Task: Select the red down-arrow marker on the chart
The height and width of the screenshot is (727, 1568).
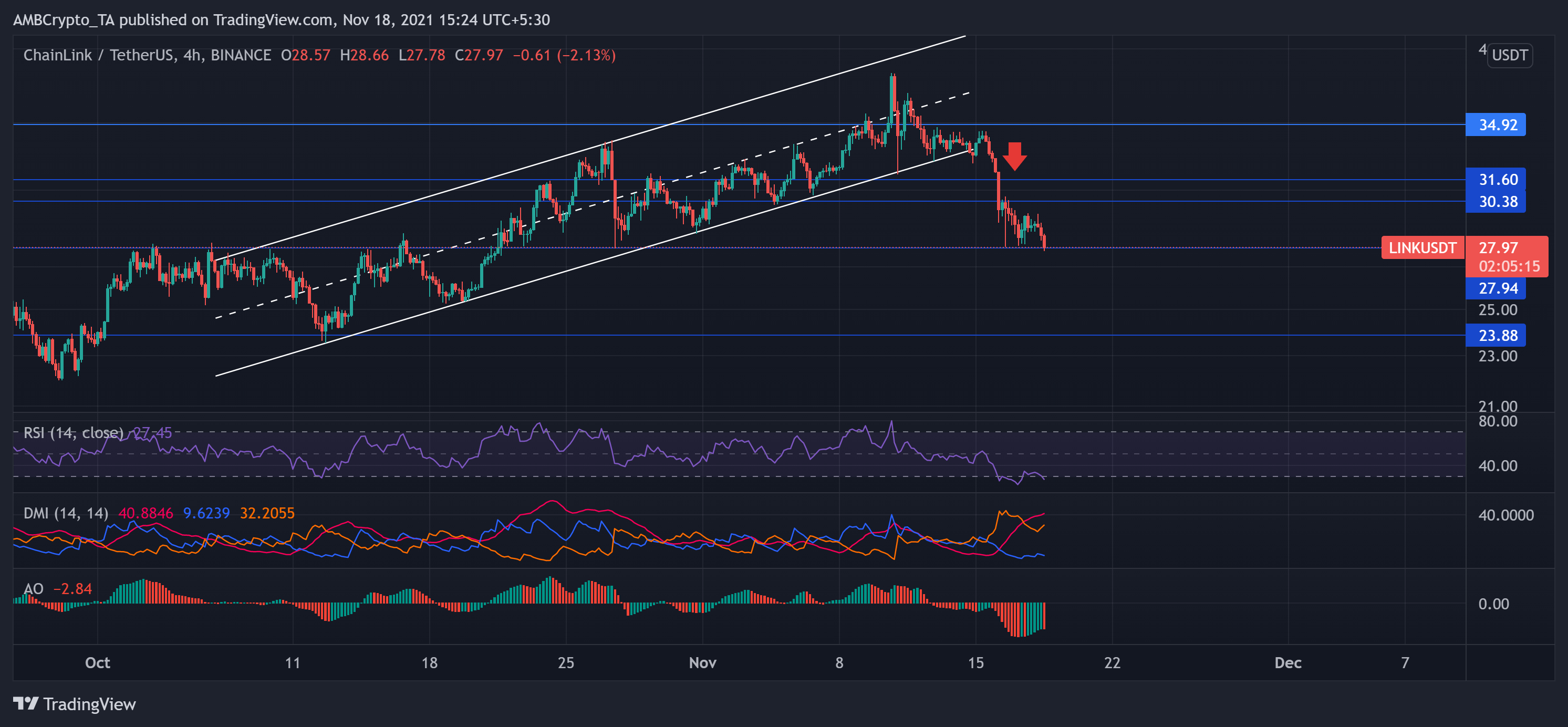Action: pos(1015,157)
